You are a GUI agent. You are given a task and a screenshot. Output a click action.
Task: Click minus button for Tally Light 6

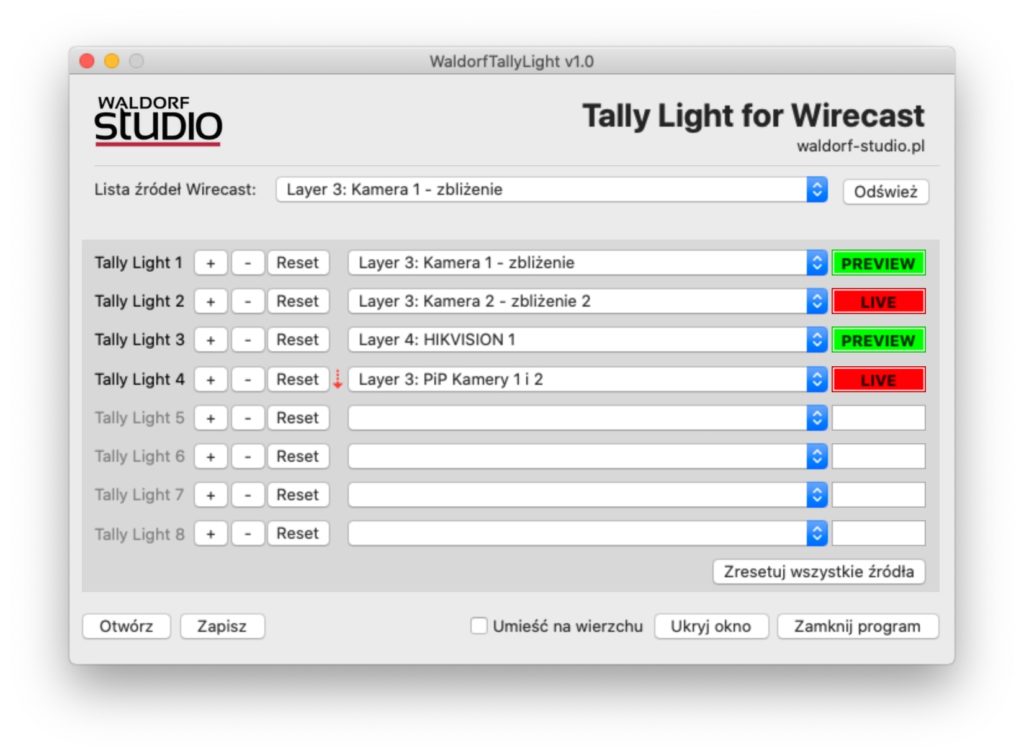click(248, 456)
